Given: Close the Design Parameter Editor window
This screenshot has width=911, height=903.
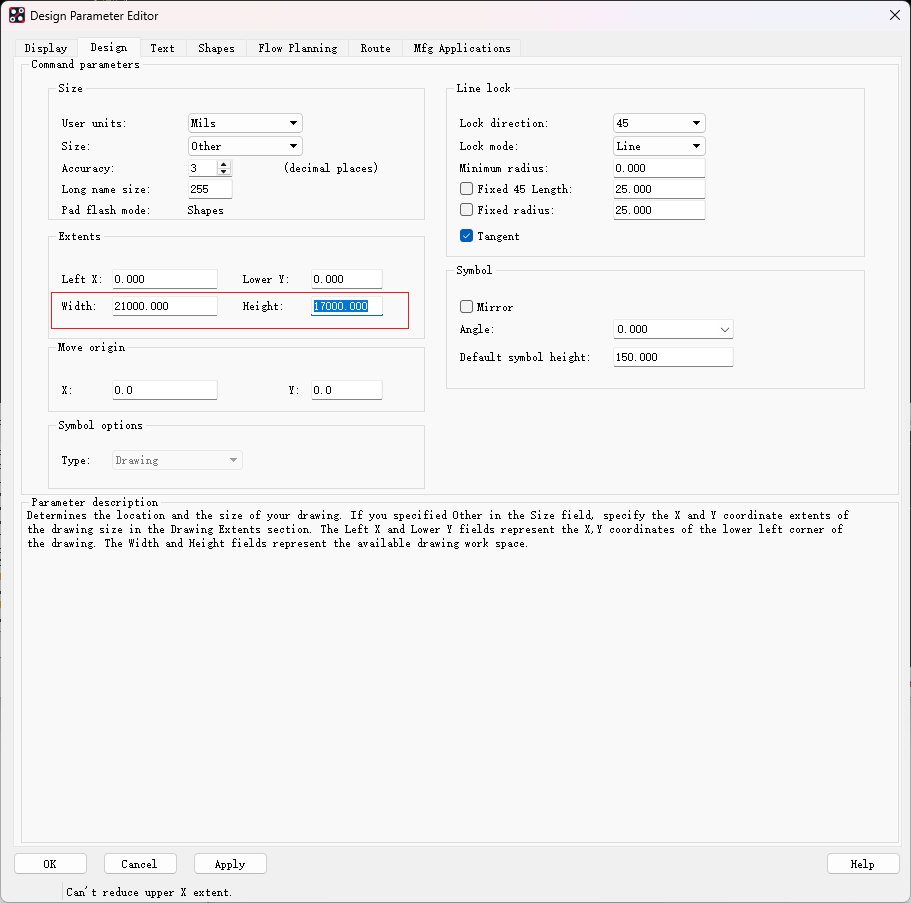Looking at the screenshot, I should click(894, 16).
